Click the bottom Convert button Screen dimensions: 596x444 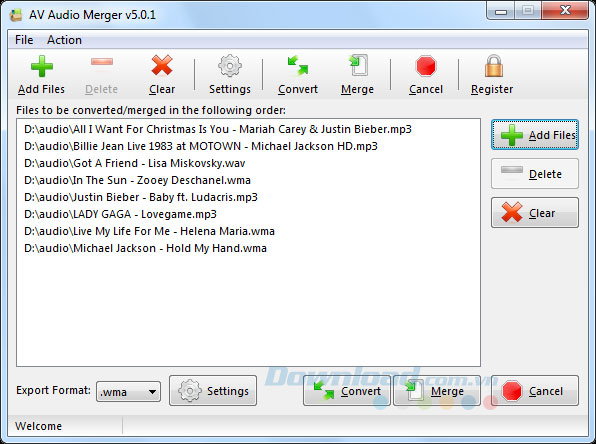(347, 391)
